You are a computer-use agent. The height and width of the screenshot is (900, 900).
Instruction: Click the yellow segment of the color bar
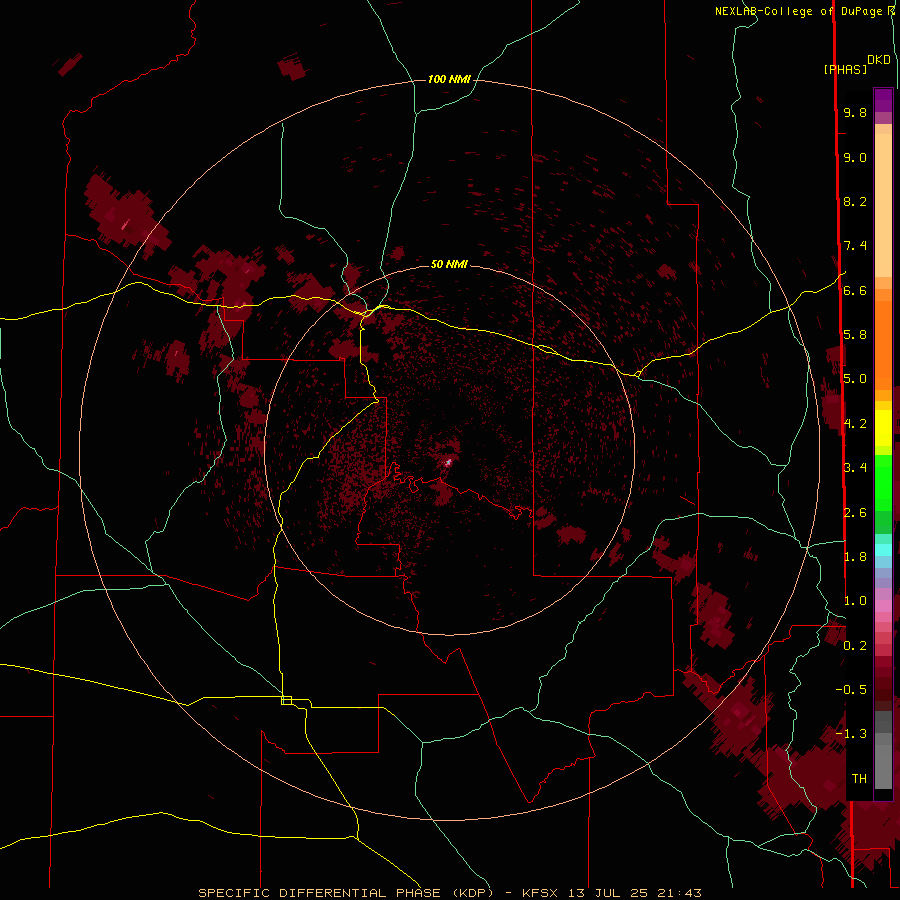883,428
